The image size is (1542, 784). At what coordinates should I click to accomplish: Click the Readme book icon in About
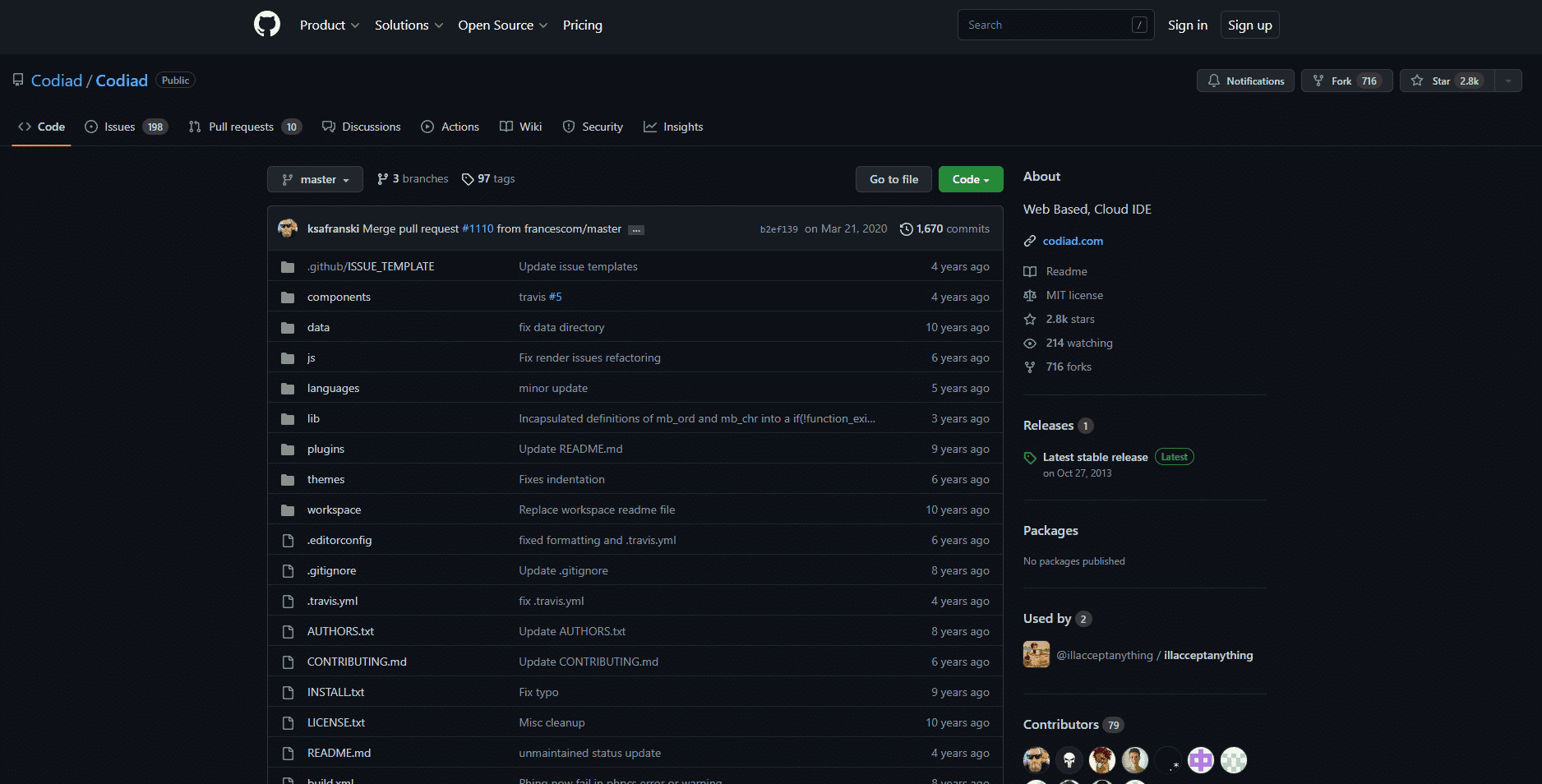[x=1031, y=271]
